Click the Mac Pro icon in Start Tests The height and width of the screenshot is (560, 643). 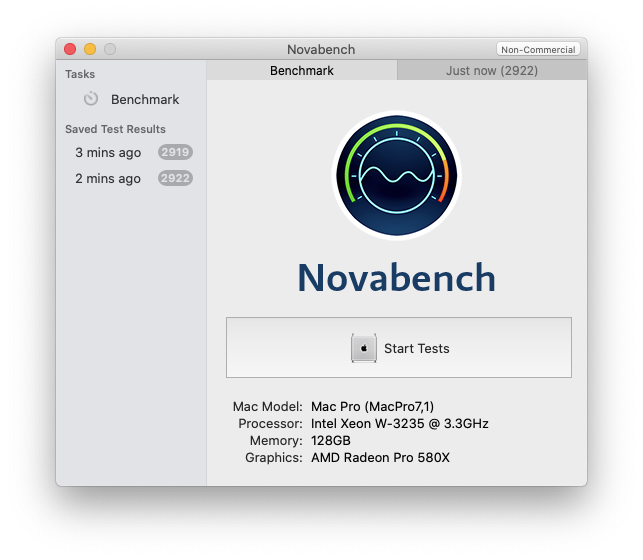(364, 348)
